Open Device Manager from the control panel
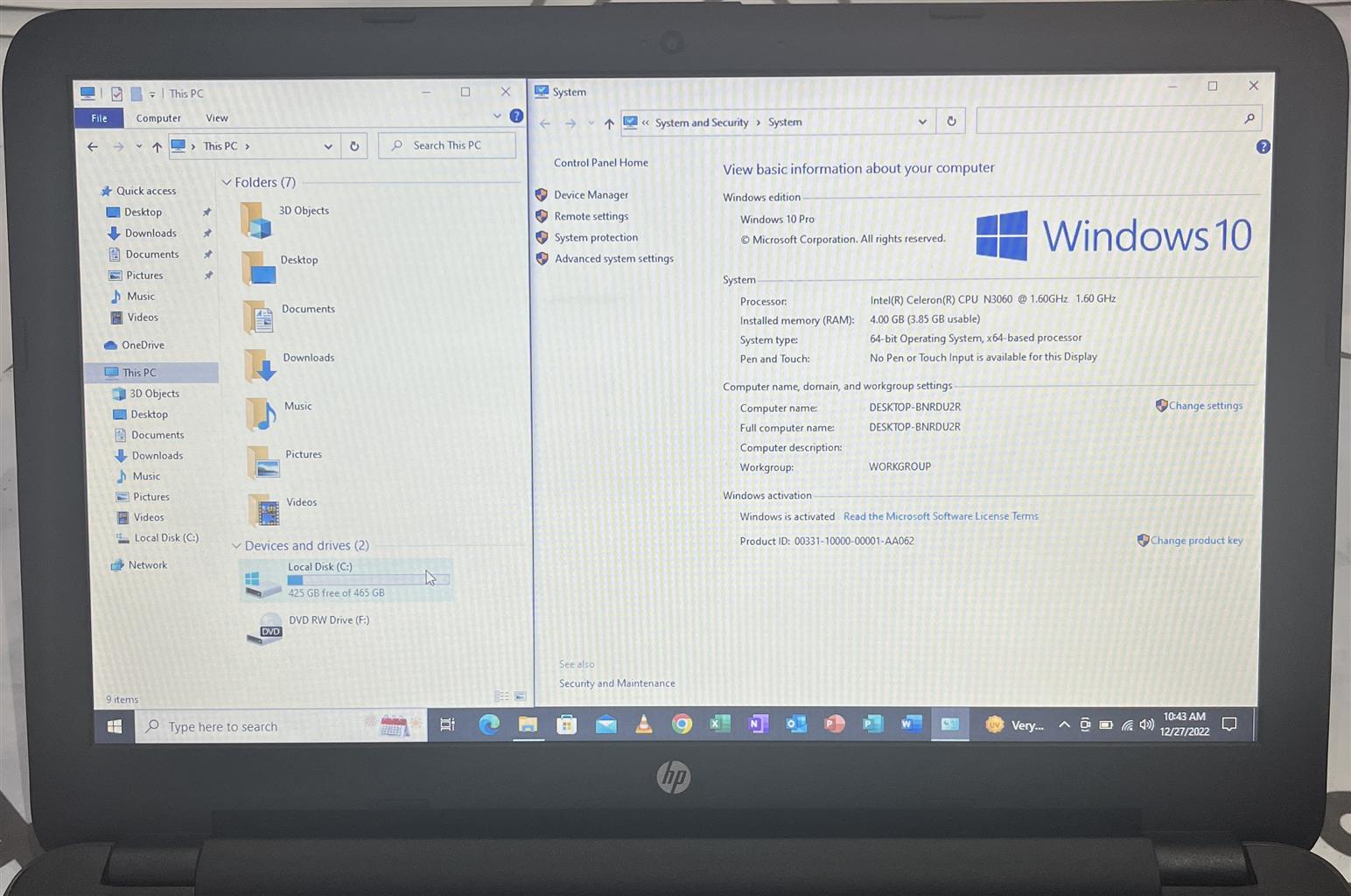Image resolution: width=1351 pixels, height=896 pixels. click(591, 195)
